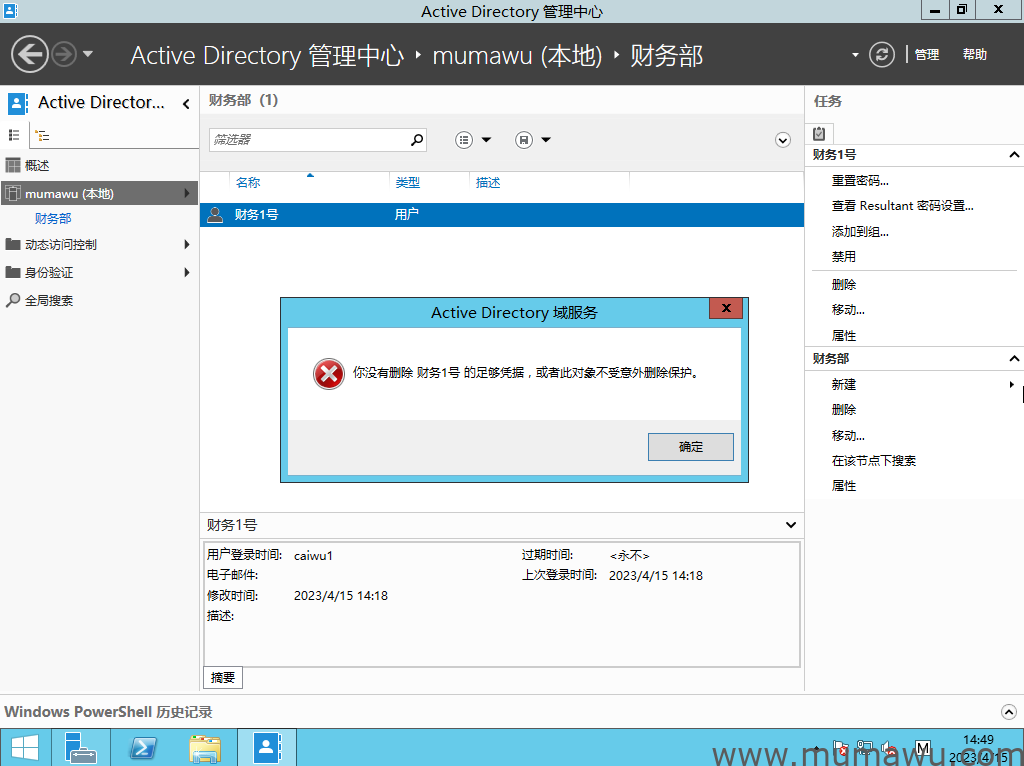The image size is (1024, 766).
Task: Collapse the 财务部 tasks section
Action: point(1014,359)
